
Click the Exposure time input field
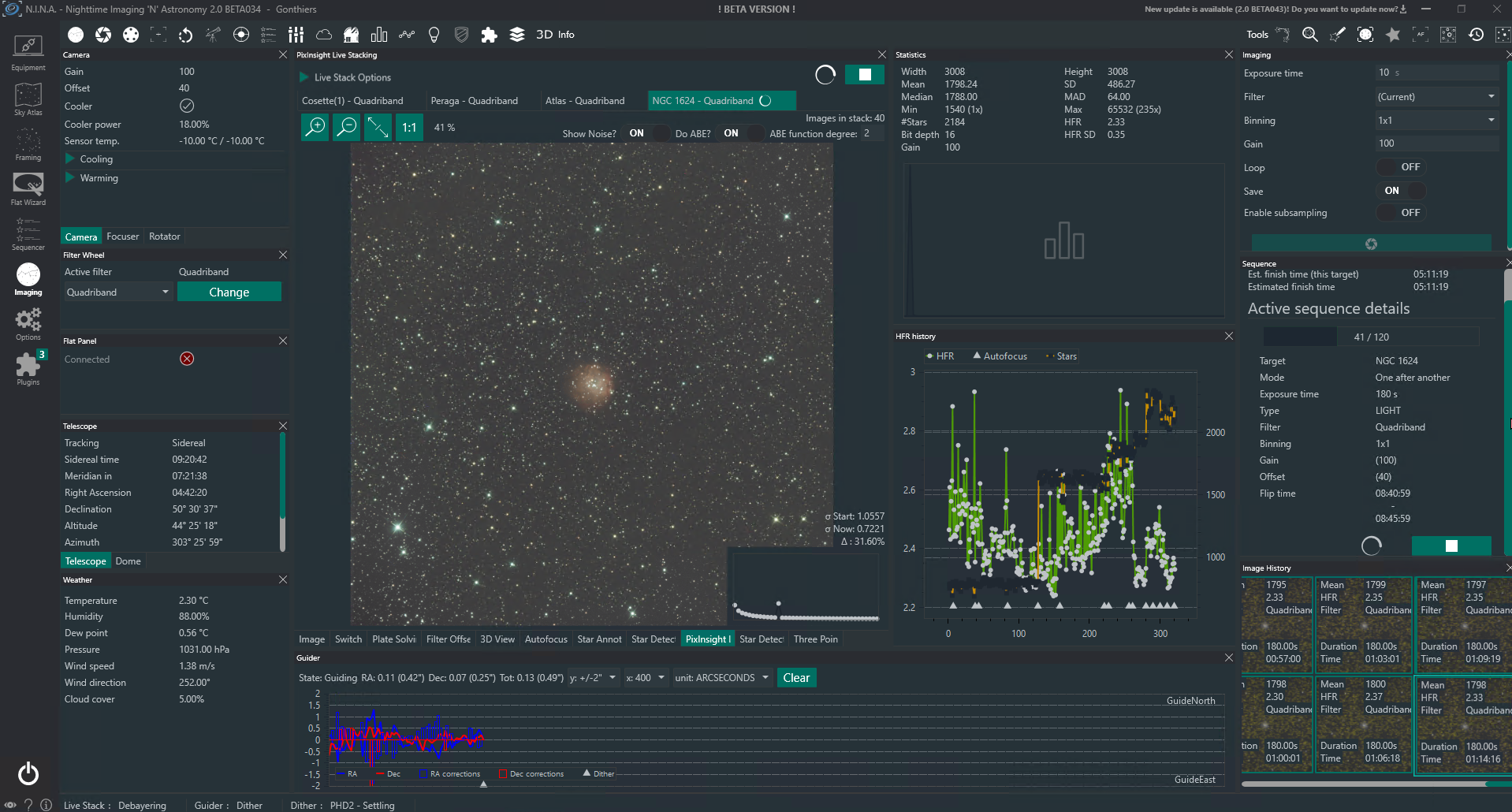click(1437, 73)
